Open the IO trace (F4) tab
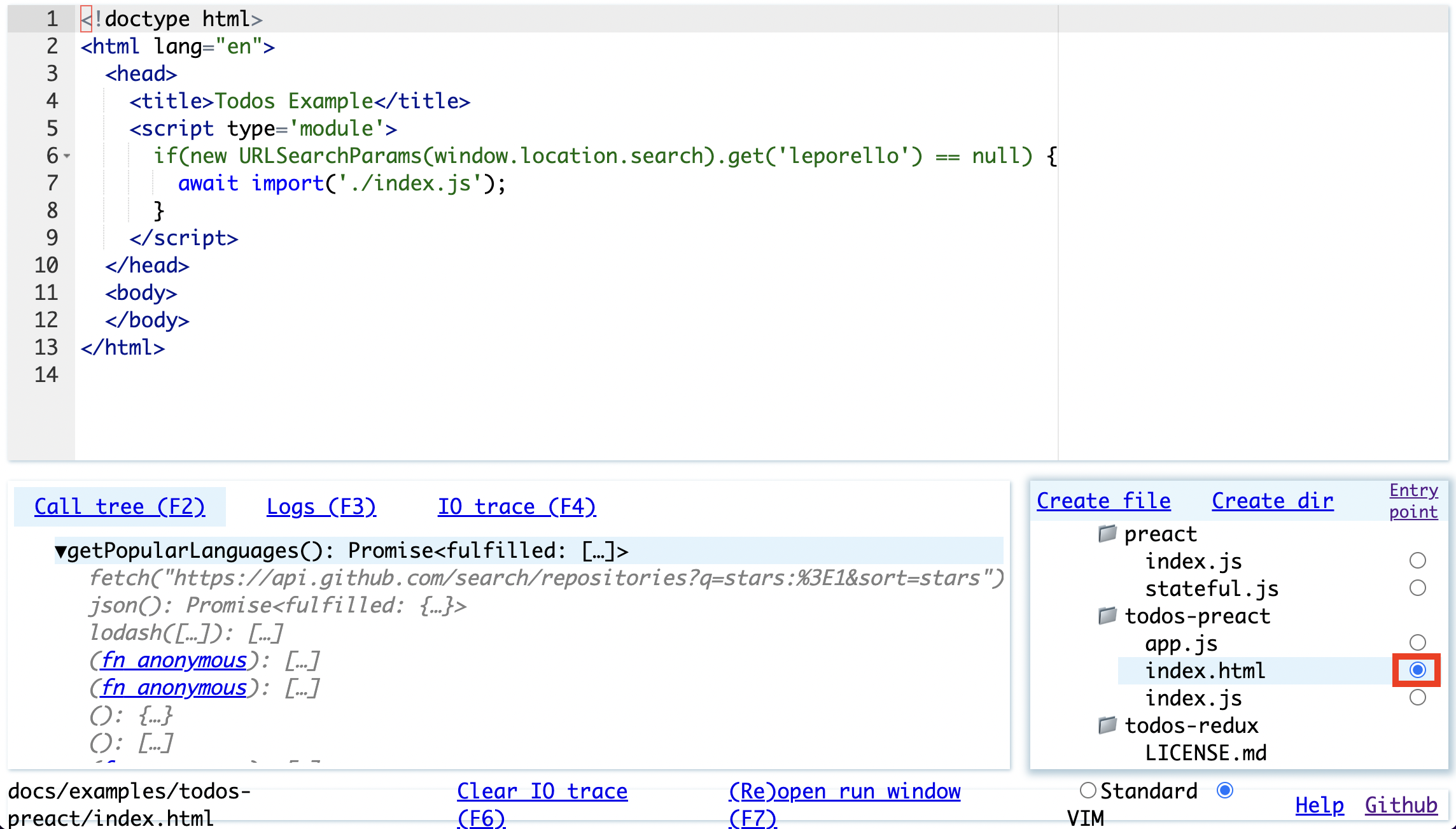This screenshot has height=829, width=1456. click(x=517, y=506)
